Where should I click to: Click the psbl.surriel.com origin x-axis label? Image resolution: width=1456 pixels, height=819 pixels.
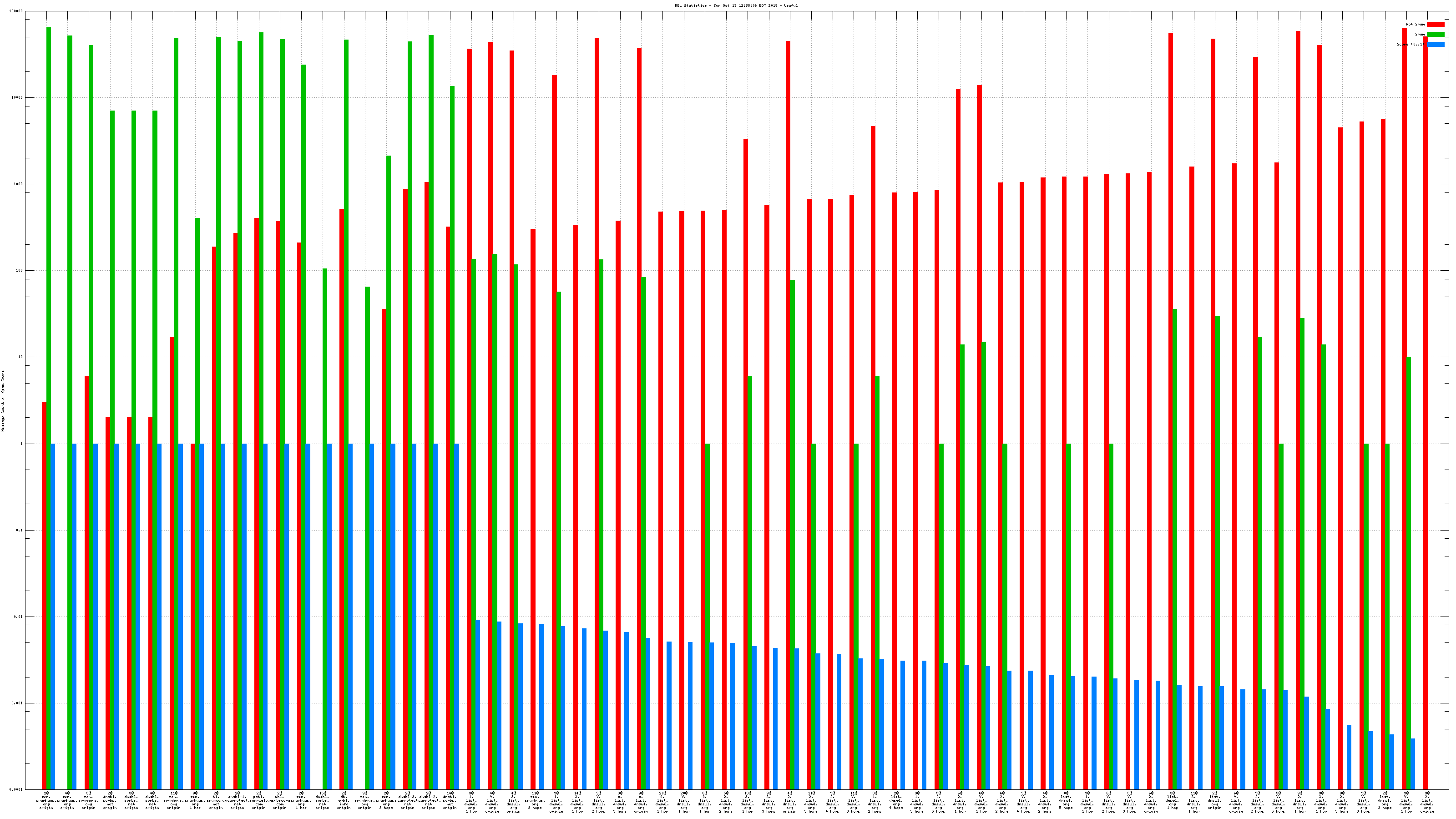(x=259, y=800)
